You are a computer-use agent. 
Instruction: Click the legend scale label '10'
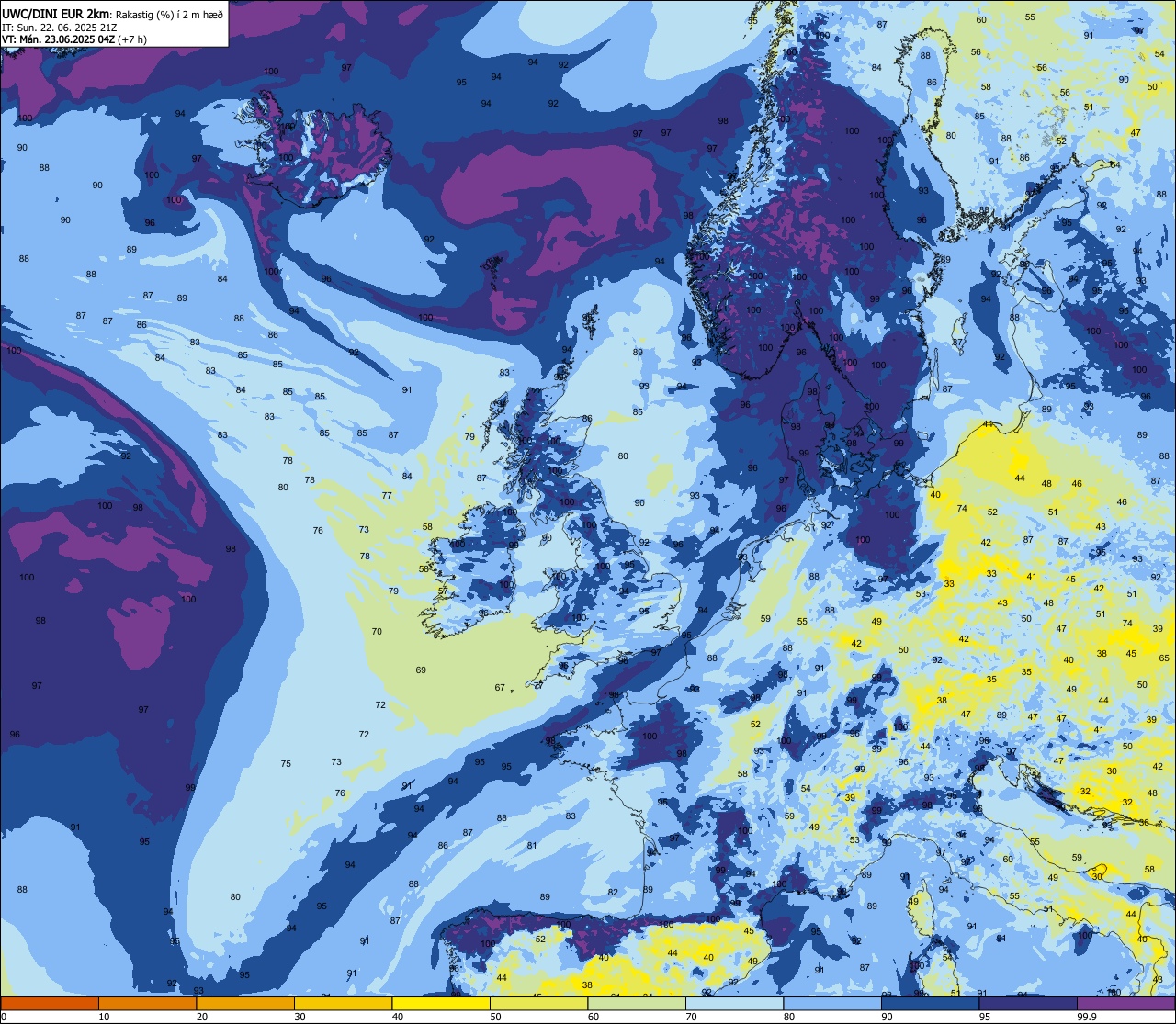click(x=104, y=1017)
